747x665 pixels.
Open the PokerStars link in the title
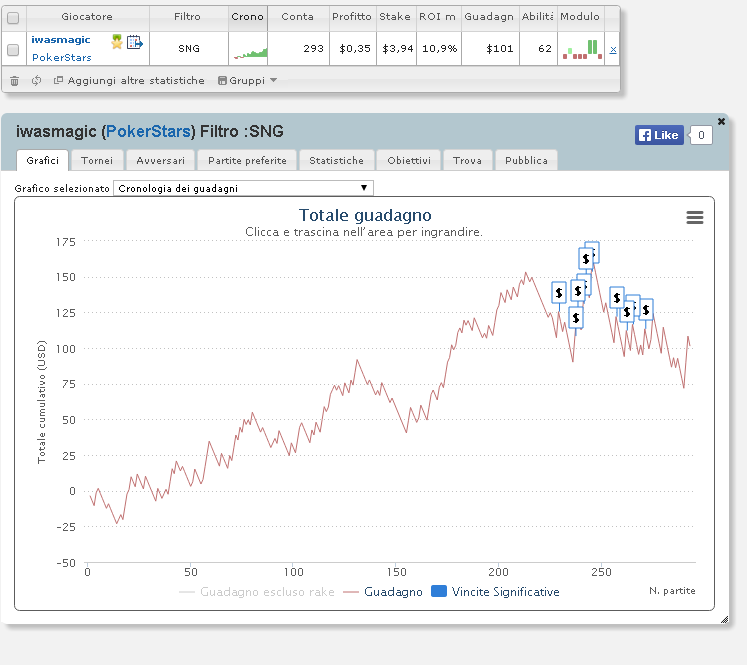click(148, 131)
